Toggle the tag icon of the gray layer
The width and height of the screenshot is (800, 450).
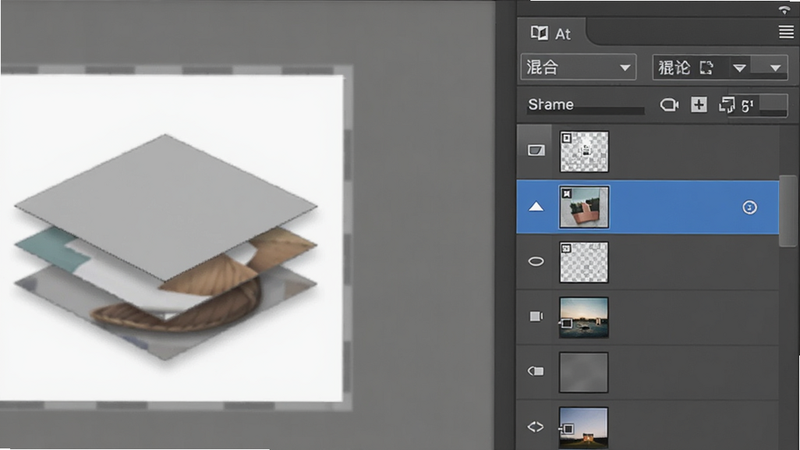click(536, 371)
